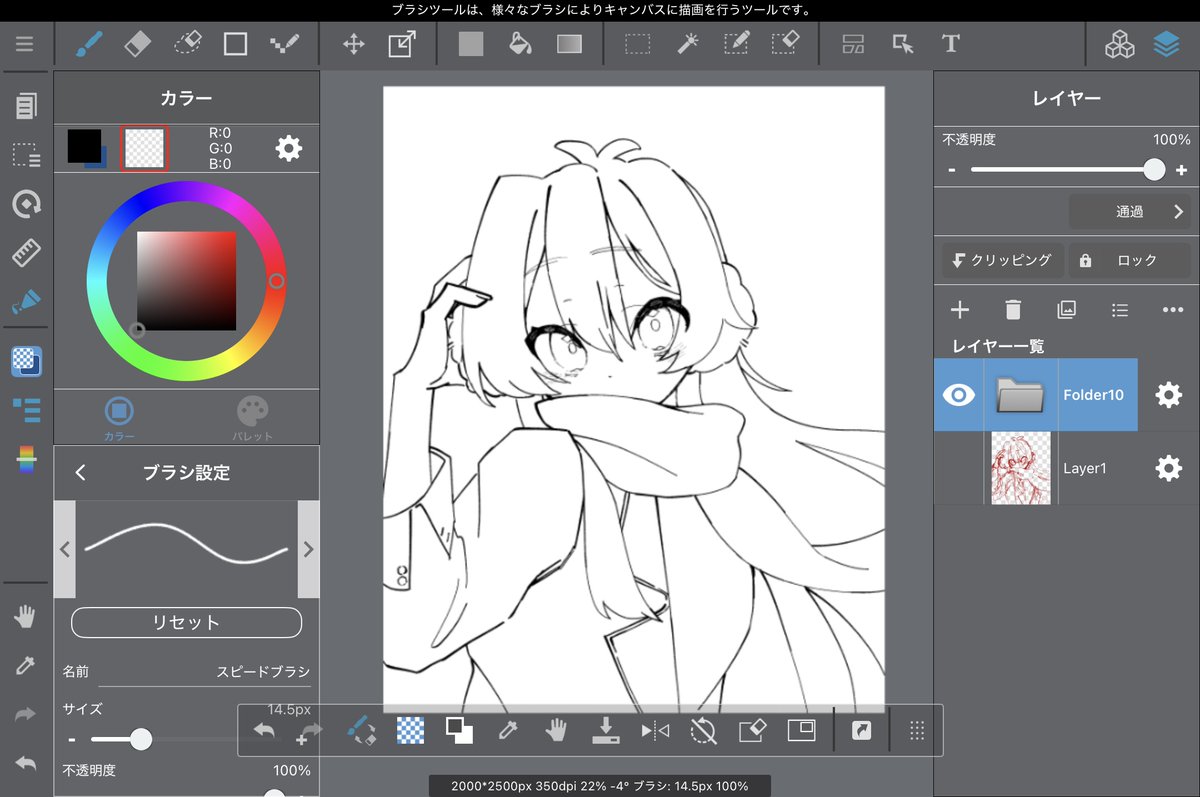Viewport: 1200px width, 797px height.
Task: Swap foreground and background colors in bottom toolbar
Action: coord(459,731)
